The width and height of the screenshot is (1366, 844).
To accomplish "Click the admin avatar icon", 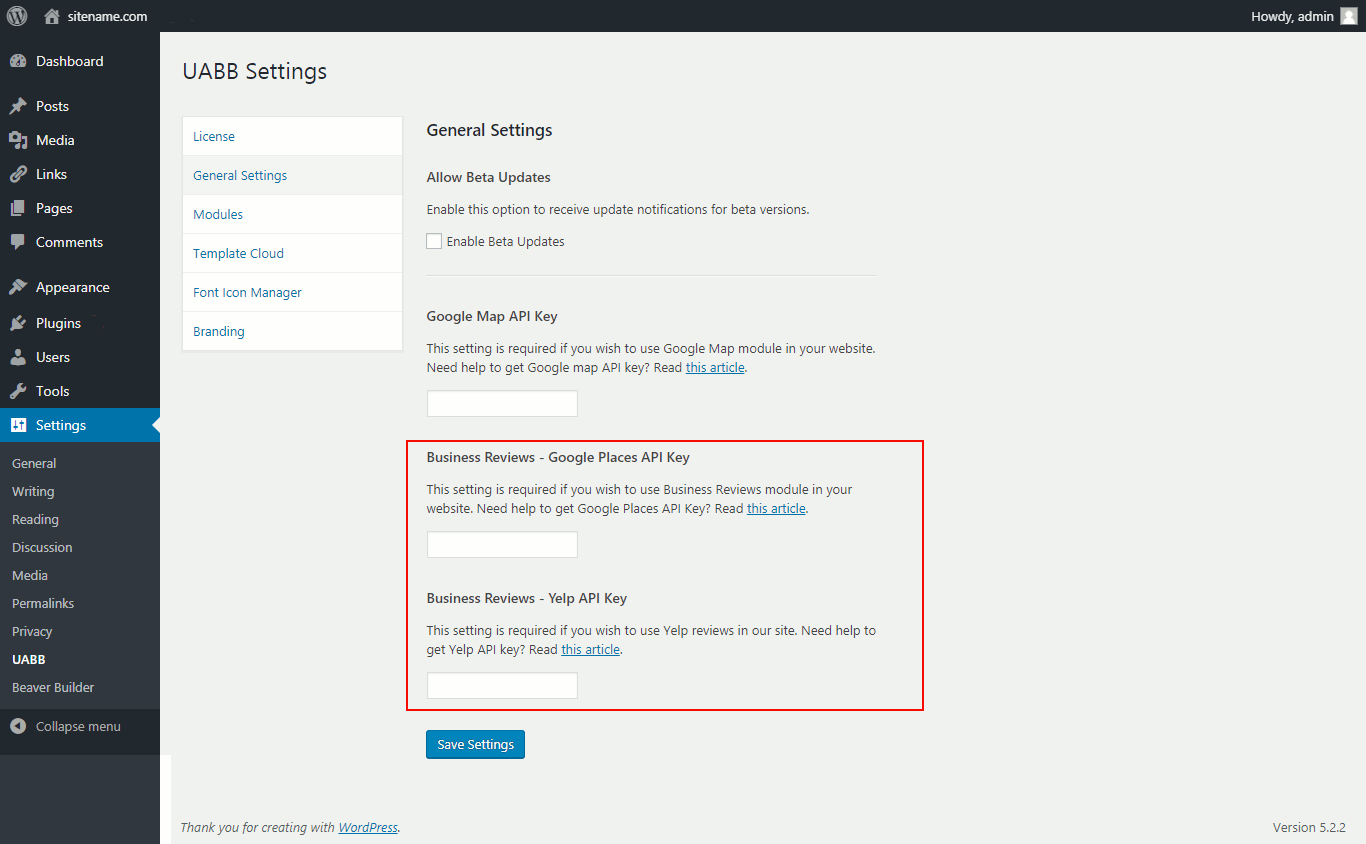I will (1349, 16).
